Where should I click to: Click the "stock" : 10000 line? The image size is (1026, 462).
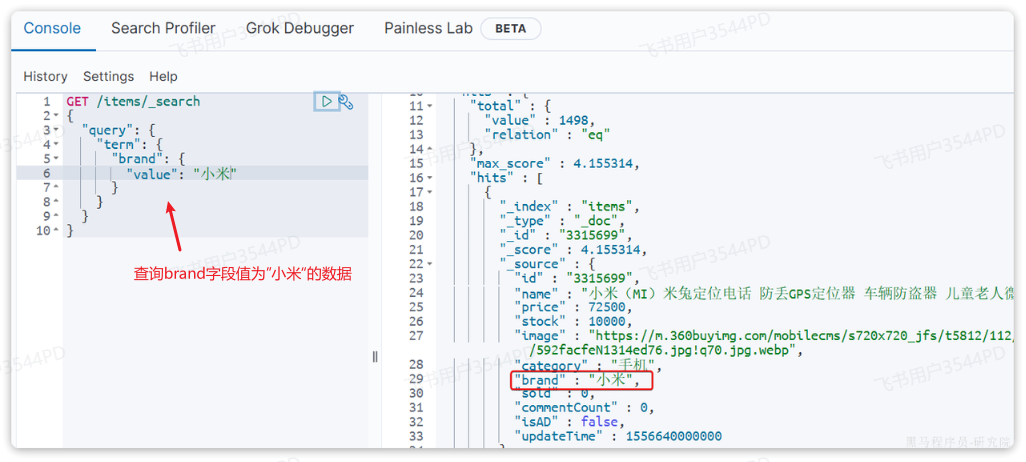573,321
